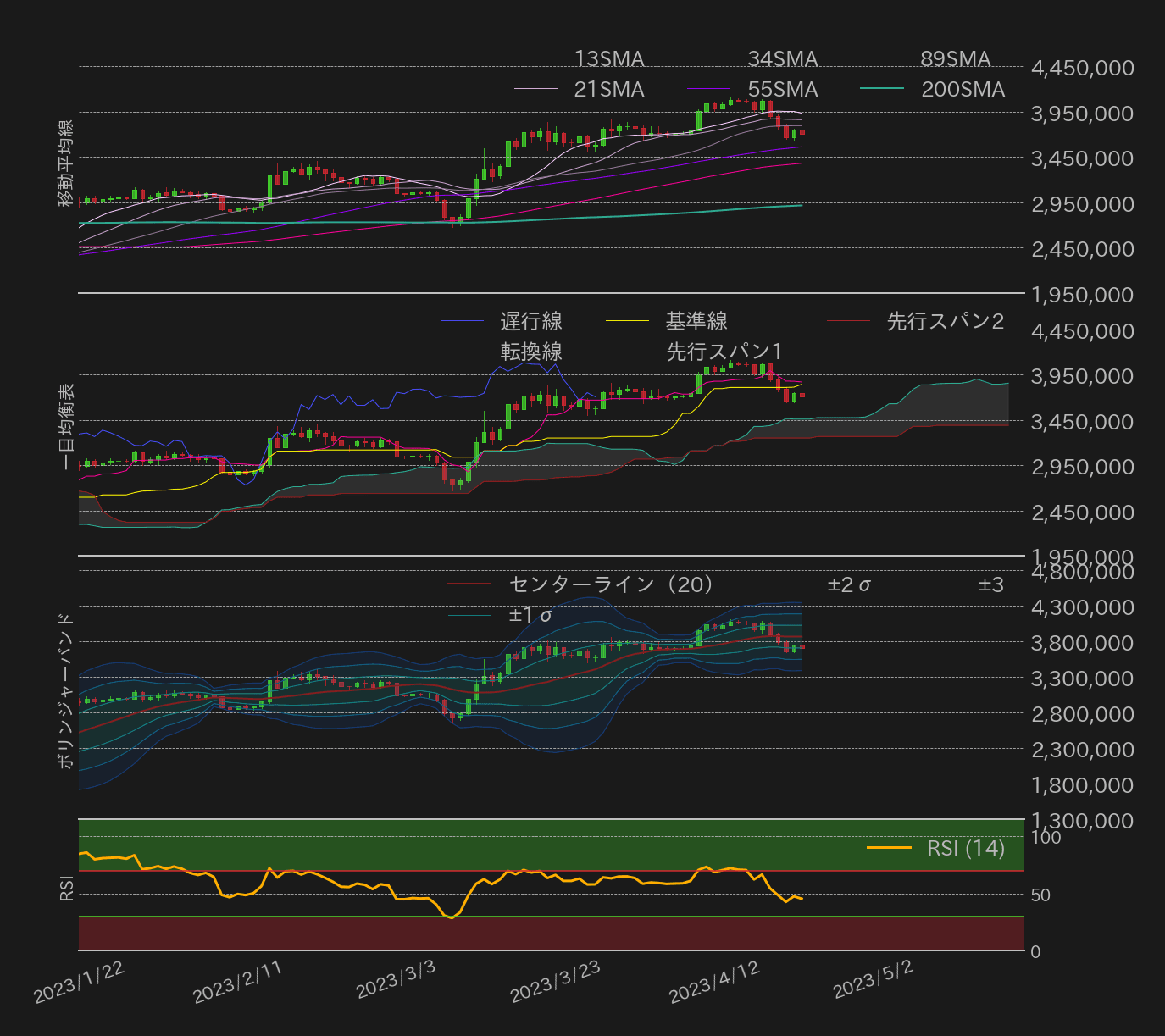Expand the 移動平均線 panel

point(64,161)
